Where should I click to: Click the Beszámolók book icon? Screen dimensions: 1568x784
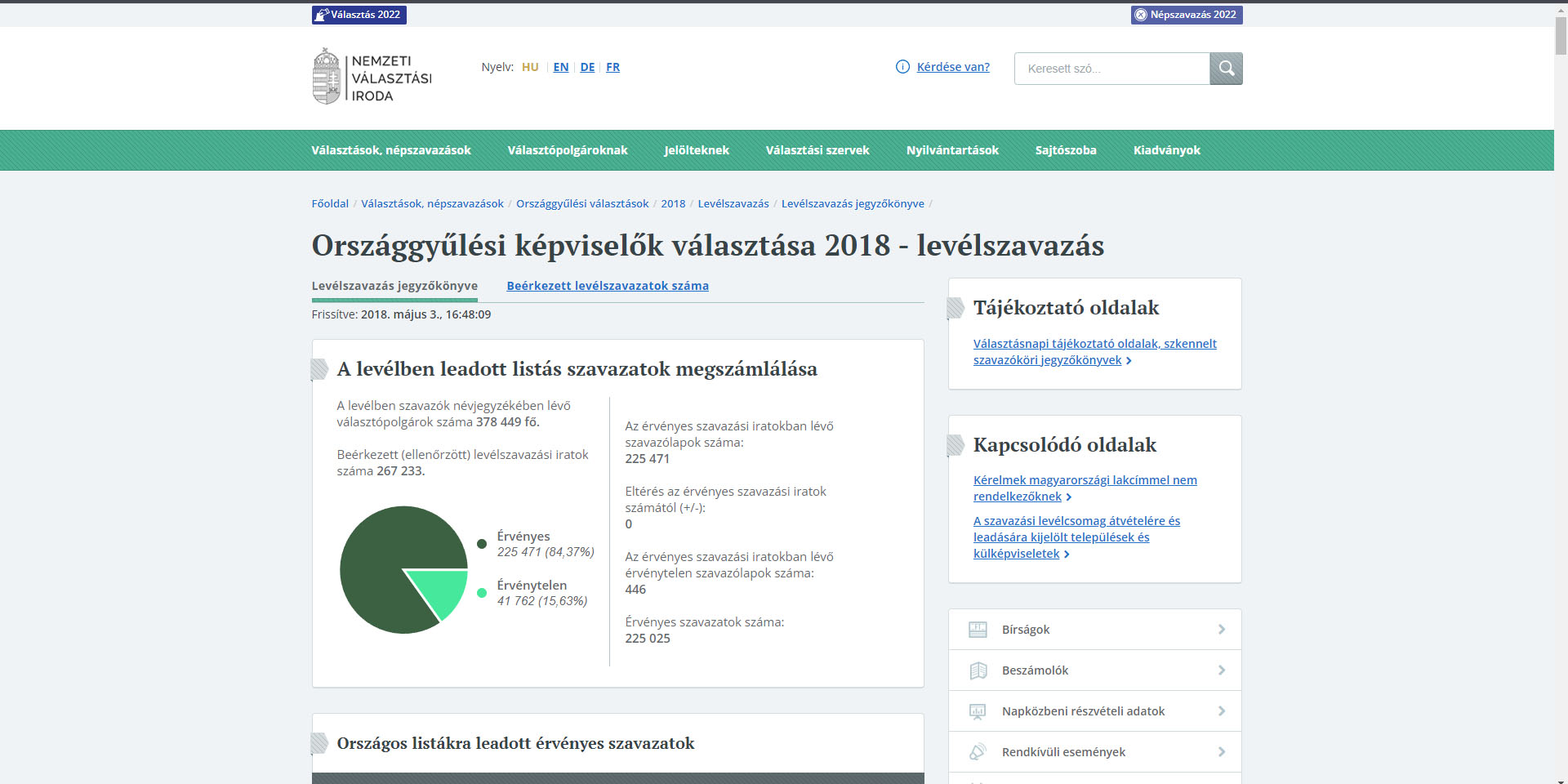pyautogui.click(x=978, y=670)
